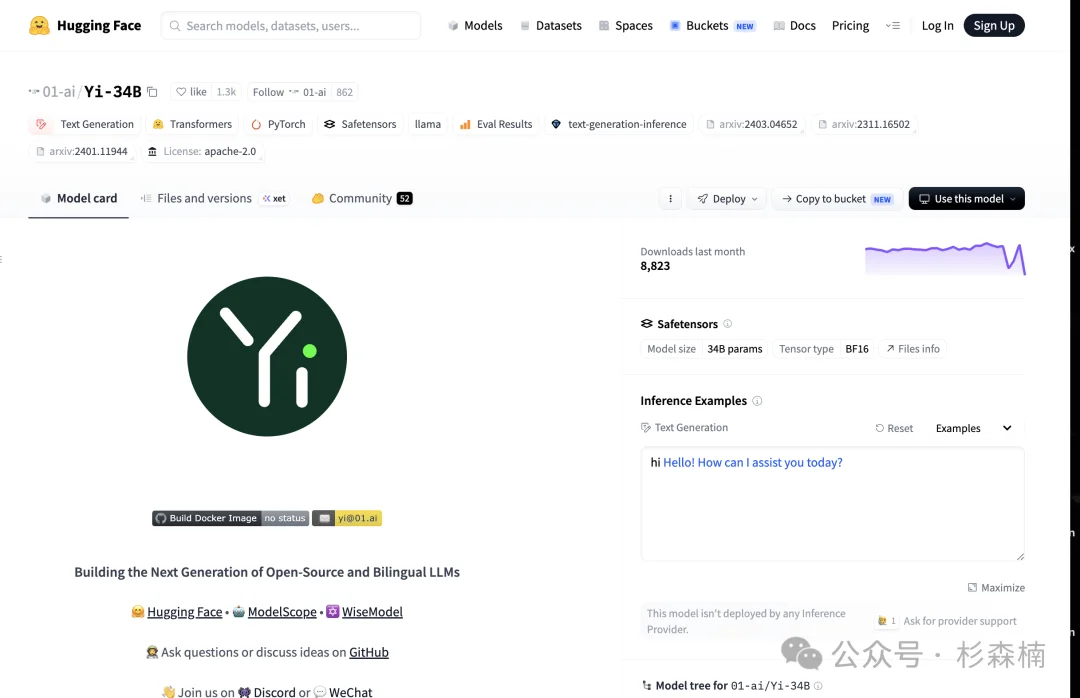Screen dimensions: 1080x698
Task: Click the heart like button
Action: (191, 92)
